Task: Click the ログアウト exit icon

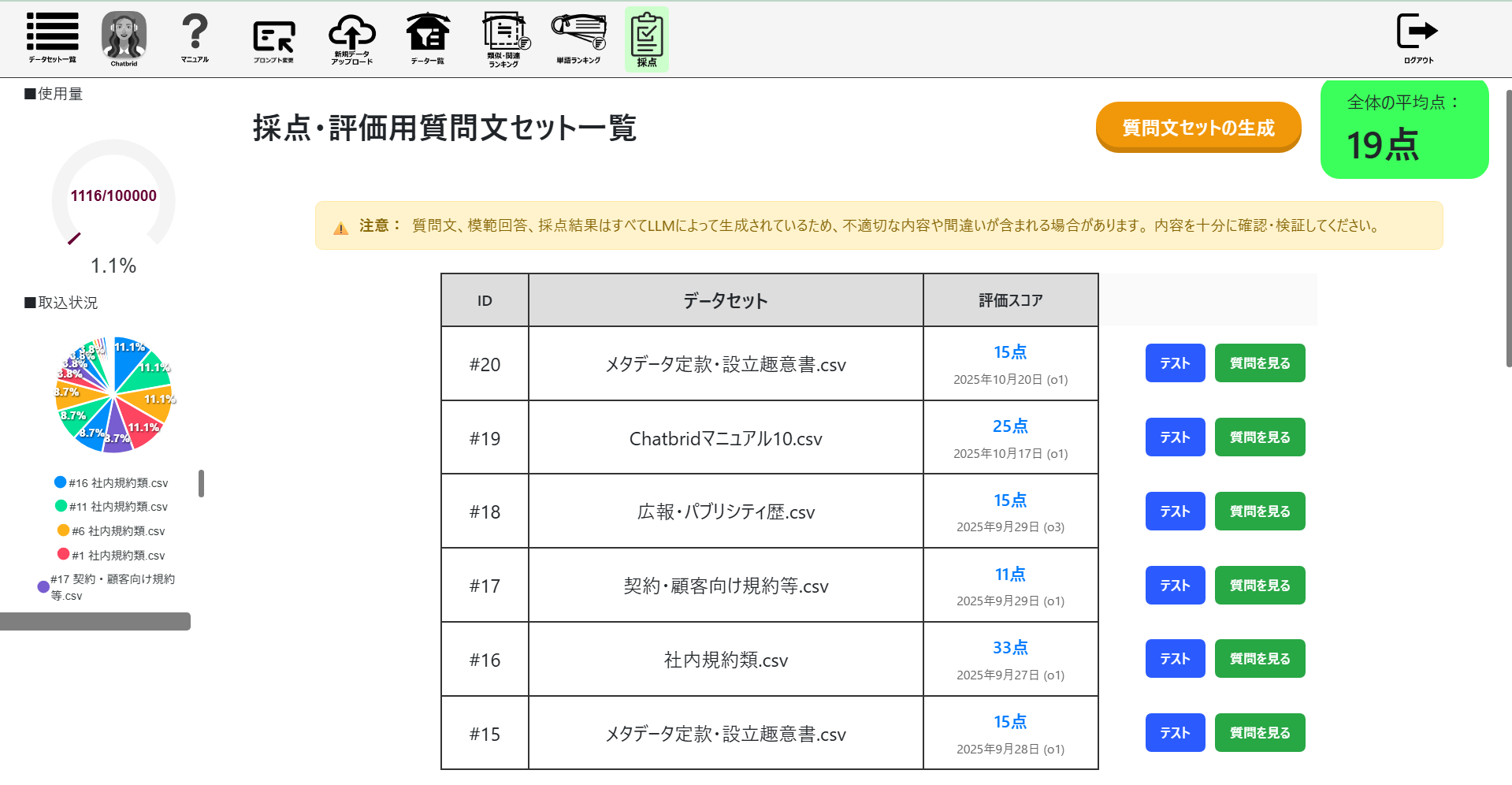Action: tap(1417, 37)
